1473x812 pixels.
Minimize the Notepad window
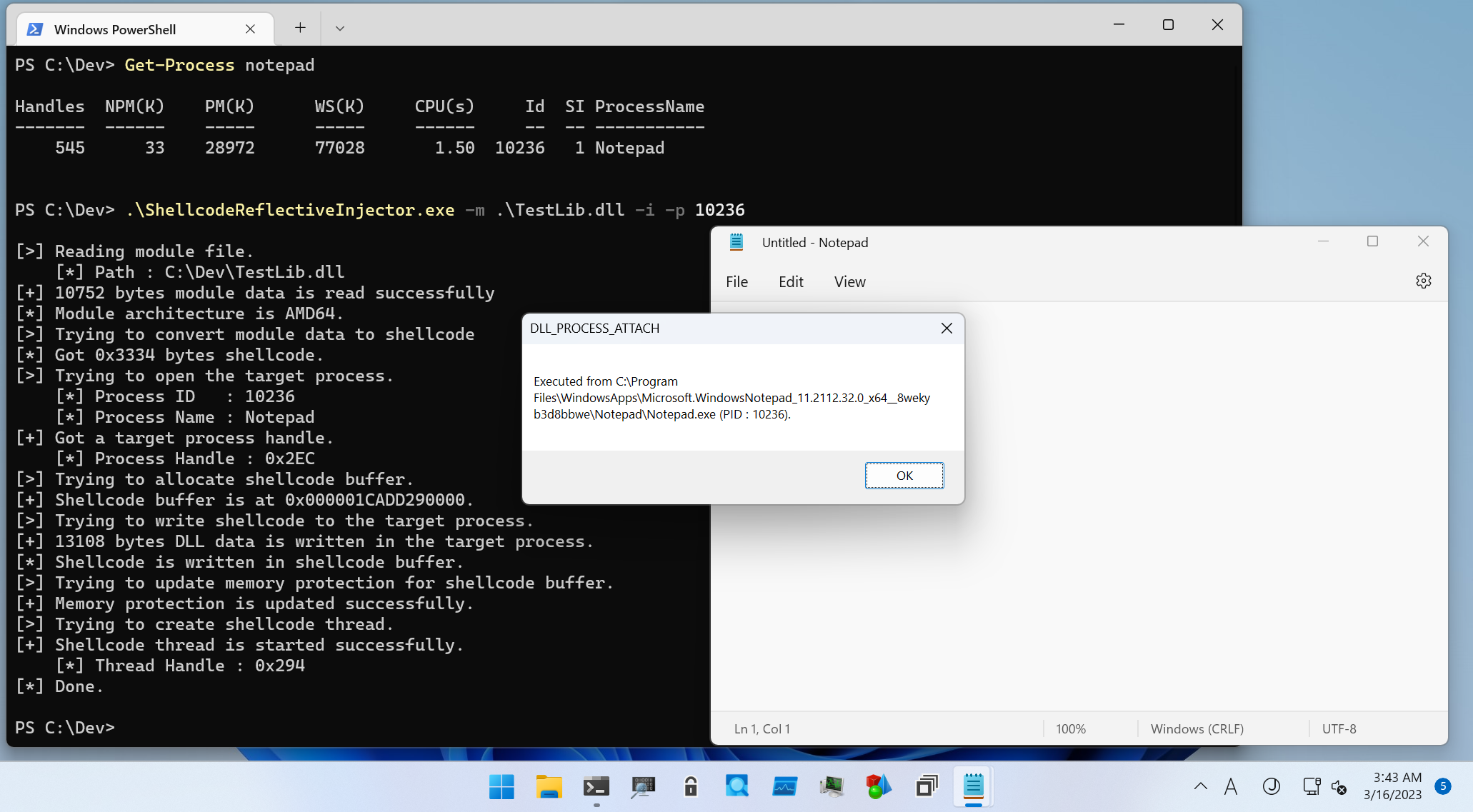click(1323, 241)
